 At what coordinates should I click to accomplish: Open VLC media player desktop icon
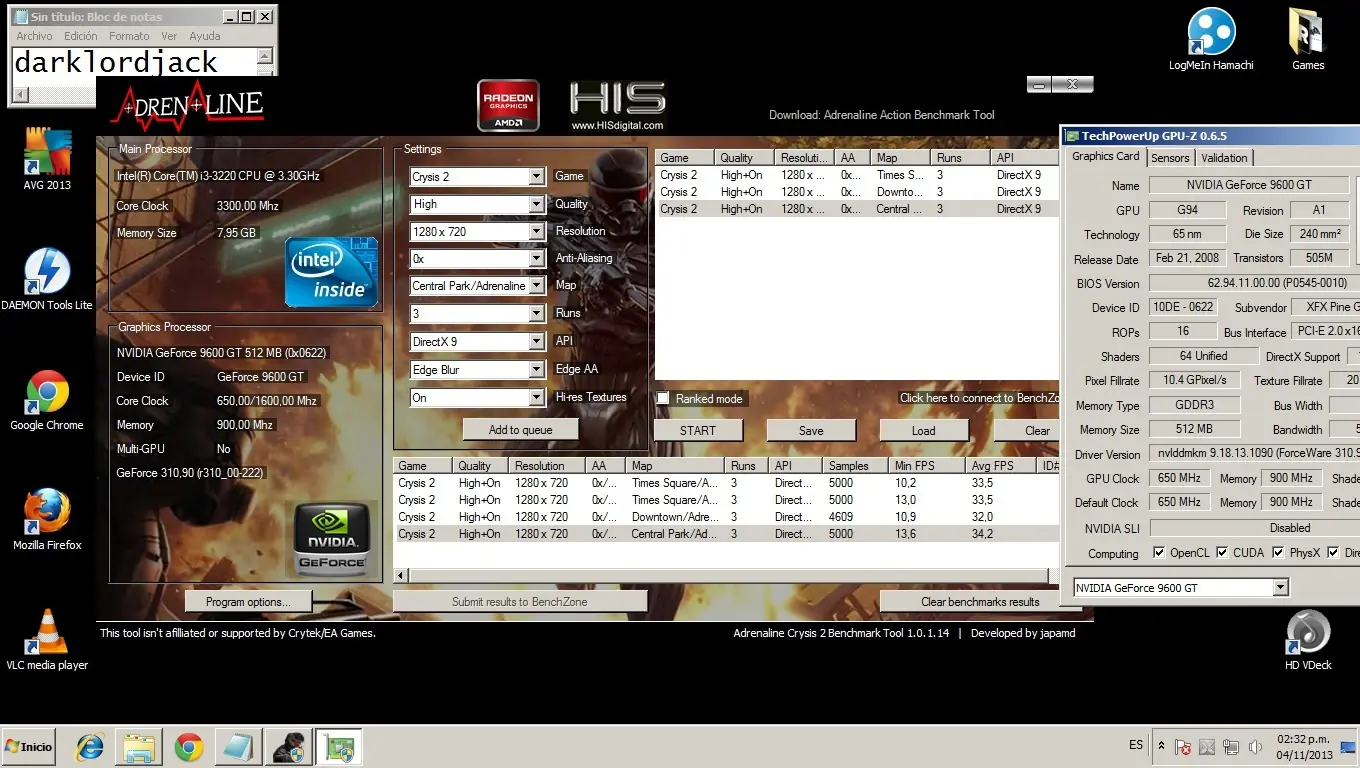(47, 639)
